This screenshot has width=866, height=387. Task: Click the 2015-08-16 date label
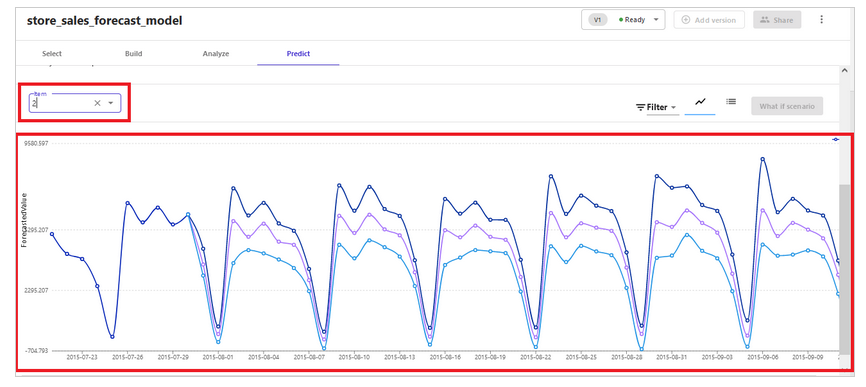(445, 357)
